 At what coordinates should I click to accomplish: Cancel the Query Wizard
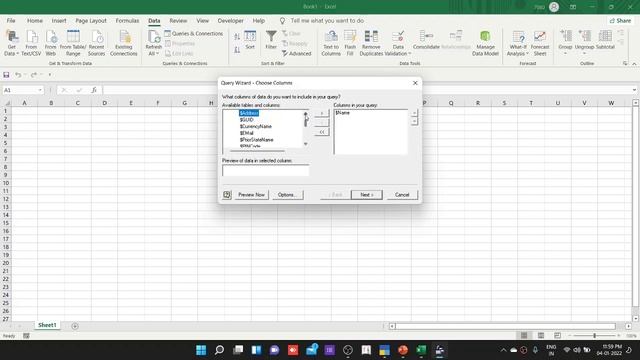[402, 195]
